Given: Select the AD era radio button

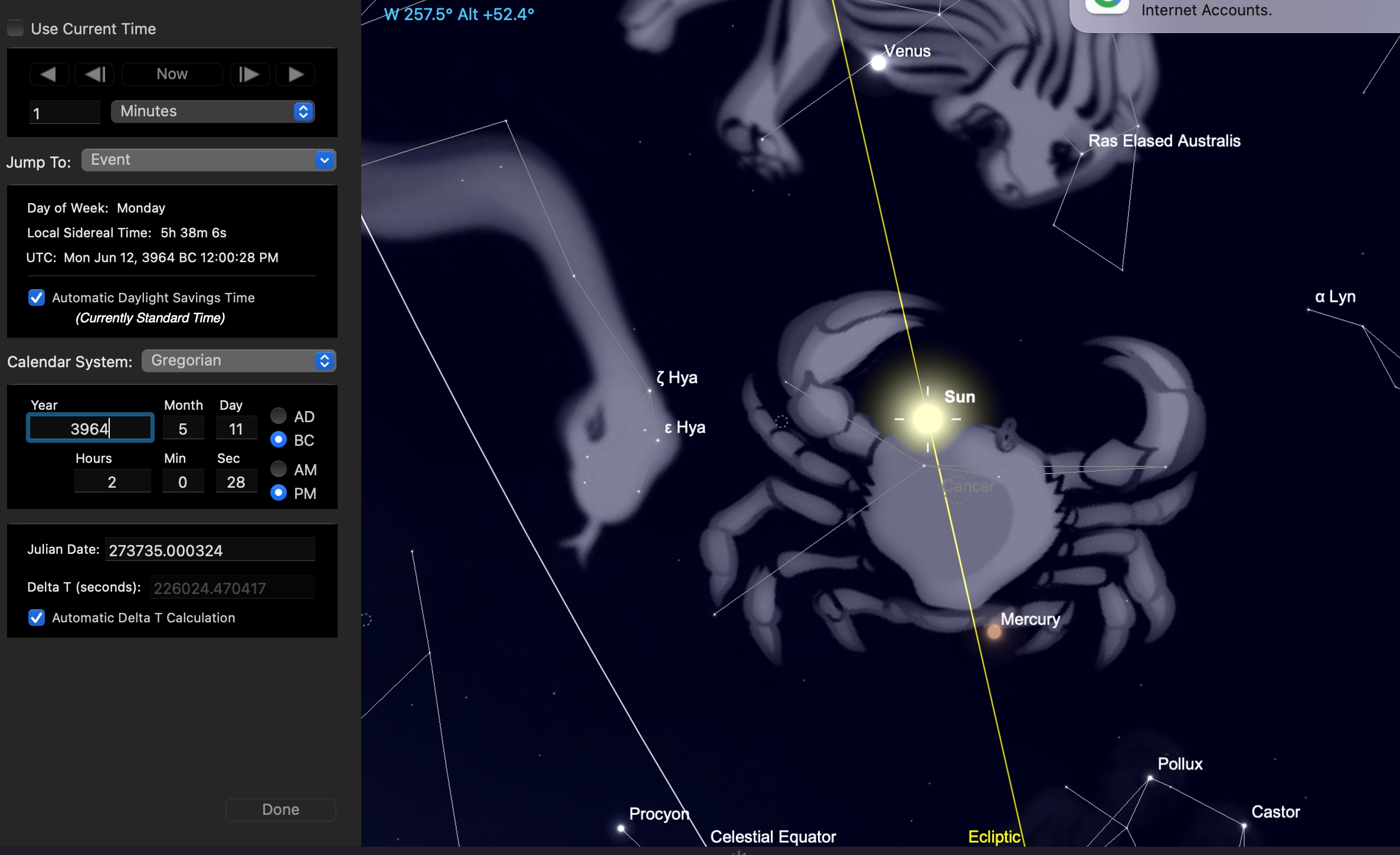Looking at the screenshot, I should (x=279, y=416).
